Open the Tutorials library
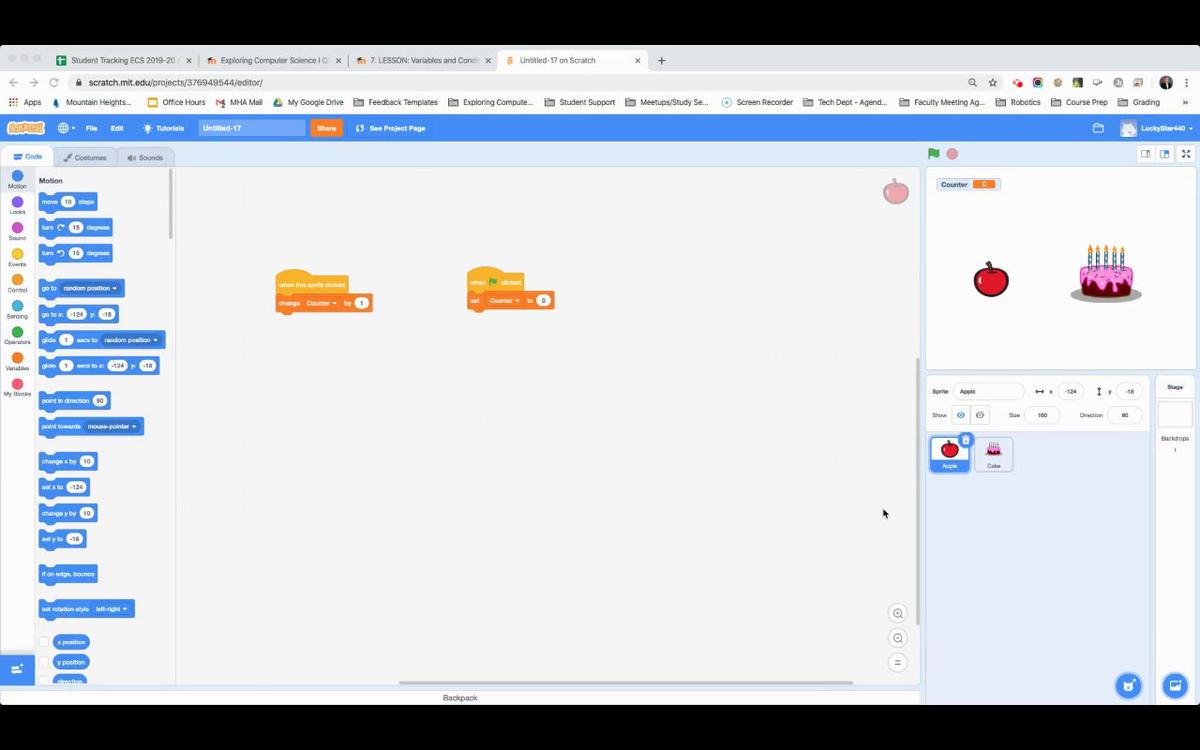1200x750 pixels. [x=163, y=128]
